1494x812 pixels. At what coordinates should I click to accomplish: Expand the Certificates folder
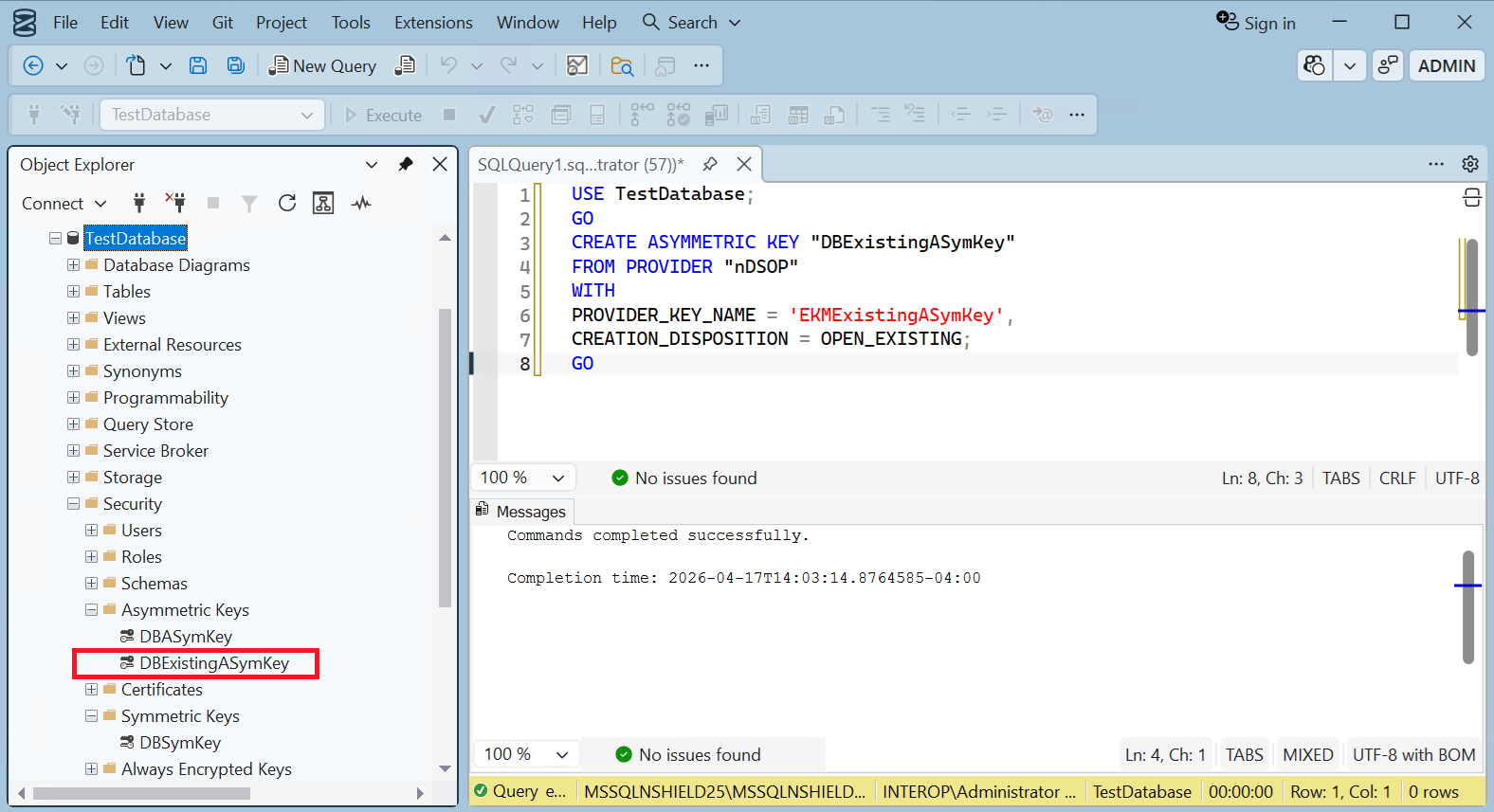coord(92,690)
